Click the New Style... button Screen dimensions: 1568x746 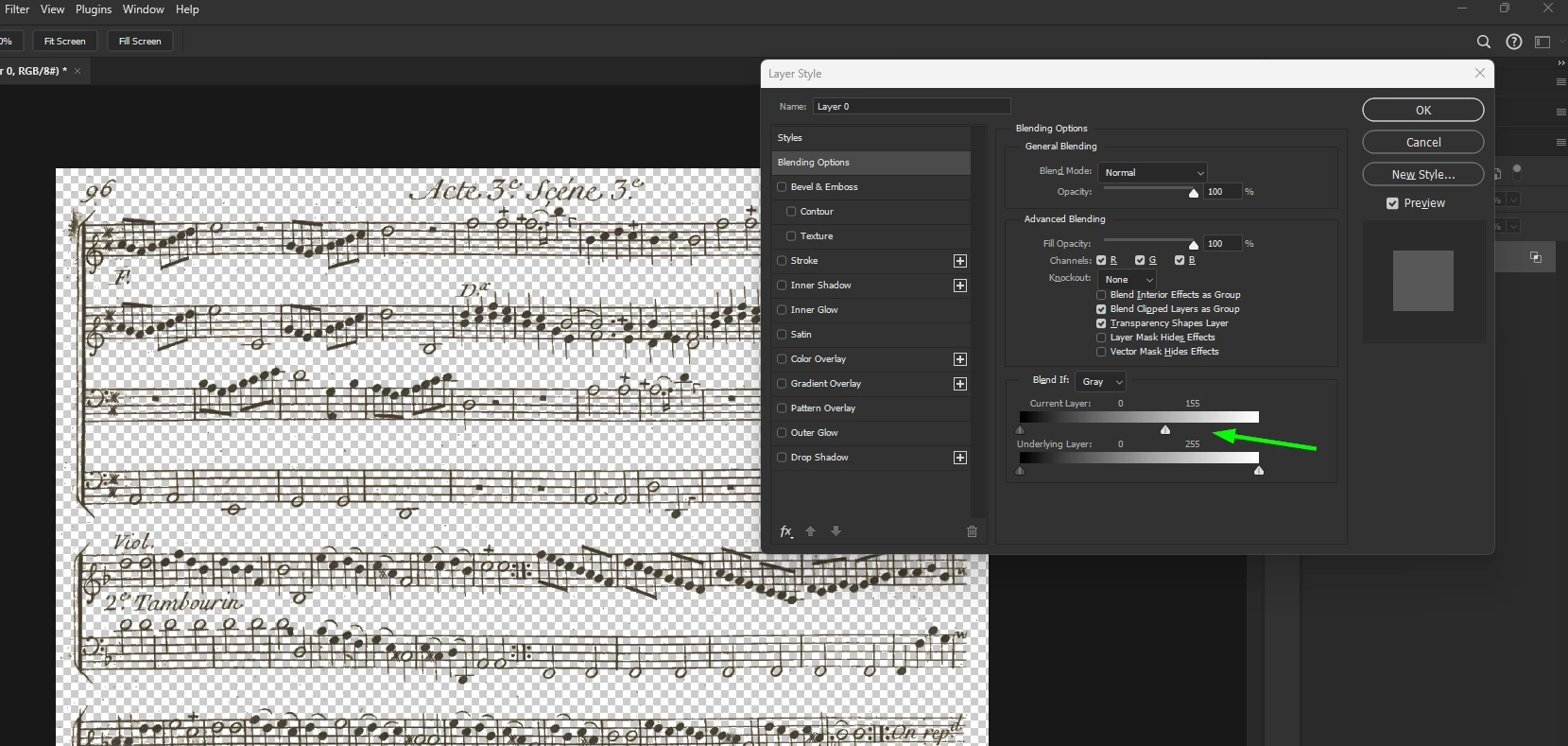click(x=1423, y=175)
